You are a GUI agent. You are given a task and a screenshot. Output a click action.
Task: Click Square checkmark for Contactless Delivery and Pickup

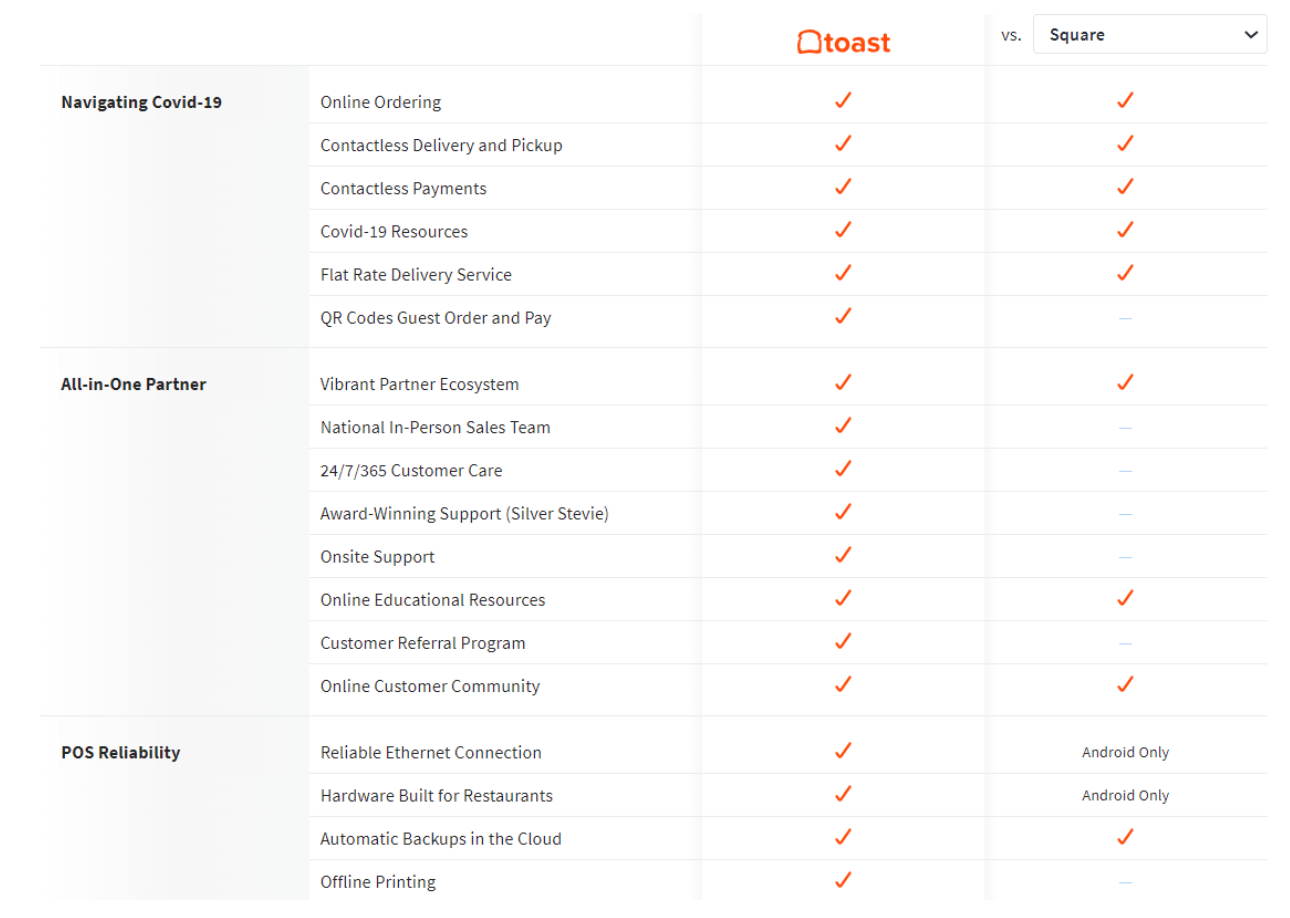click(1125, 143)
